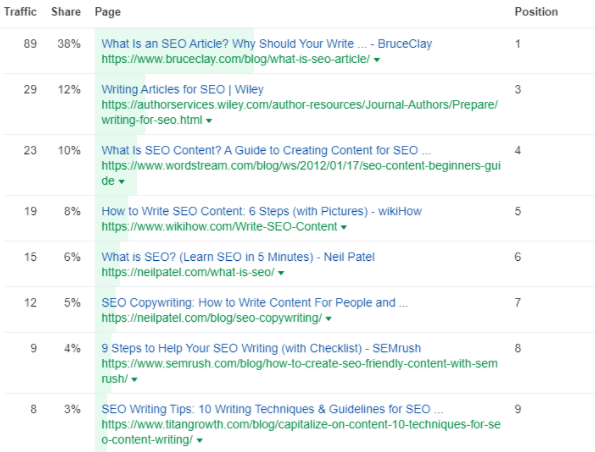Select position 5 in wikiHow row
The width and height of the screenshot is (595, 452).
point(518,211)
